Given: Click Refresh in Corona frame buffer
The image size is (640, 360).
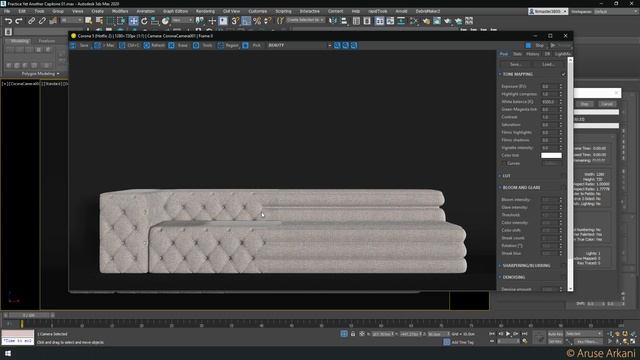Looking at the screenshot, I should 154,45.
